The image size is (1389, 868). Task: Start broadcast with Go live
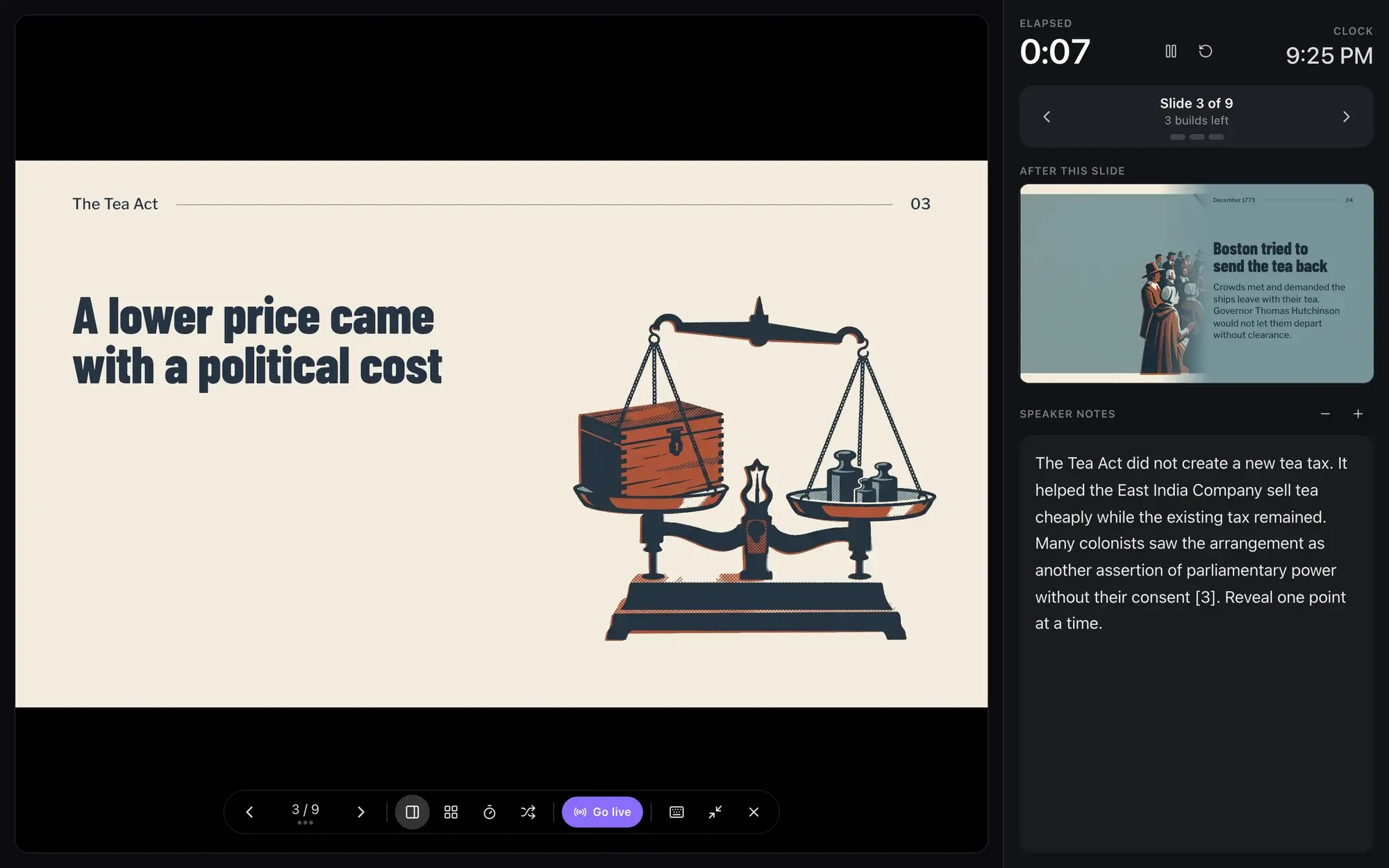click(602, 812)
